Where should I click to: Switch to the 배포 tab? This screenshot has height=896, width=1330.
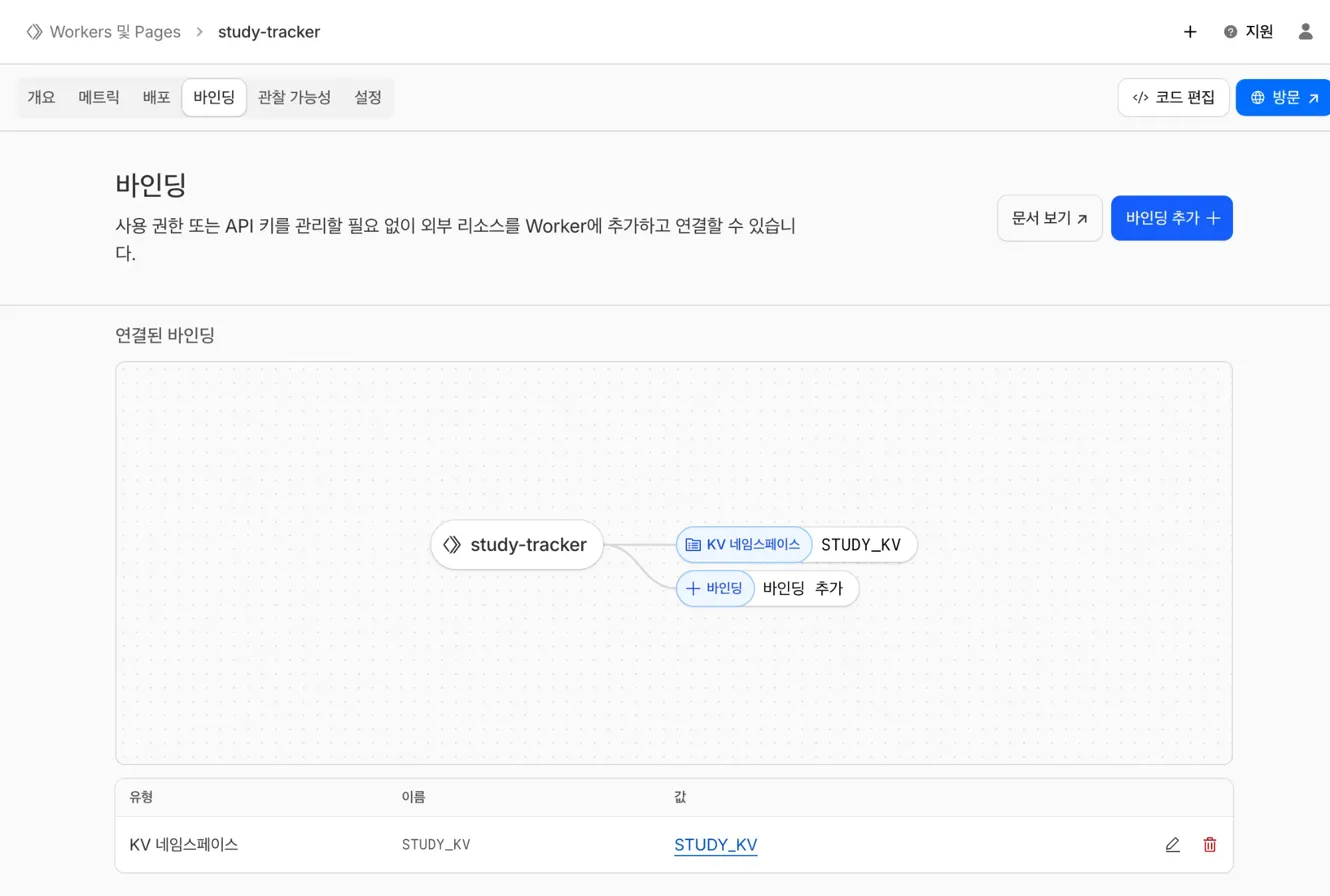pos(157,98)
